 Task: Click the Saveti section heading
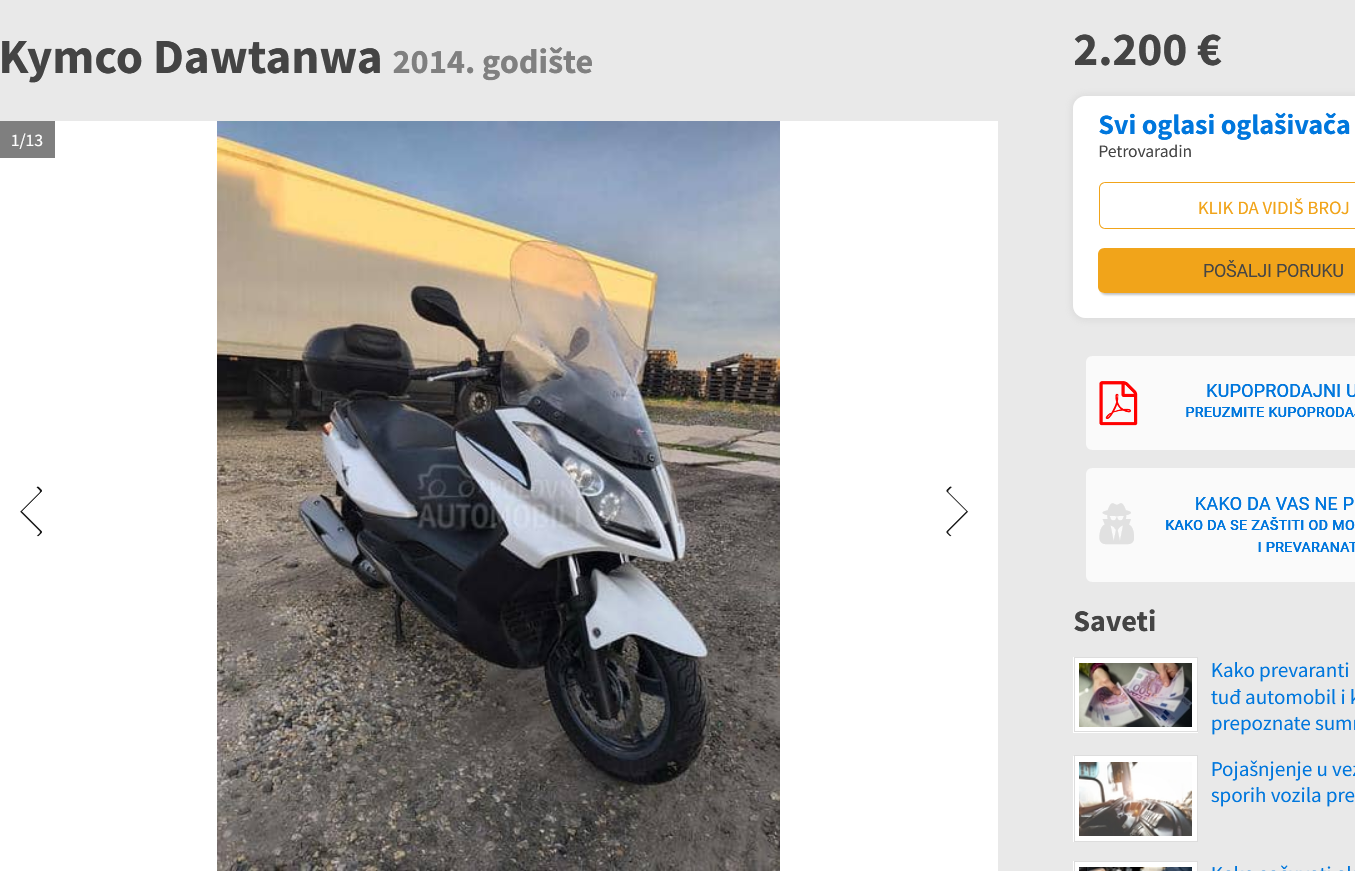click(x=1114, y=621)
